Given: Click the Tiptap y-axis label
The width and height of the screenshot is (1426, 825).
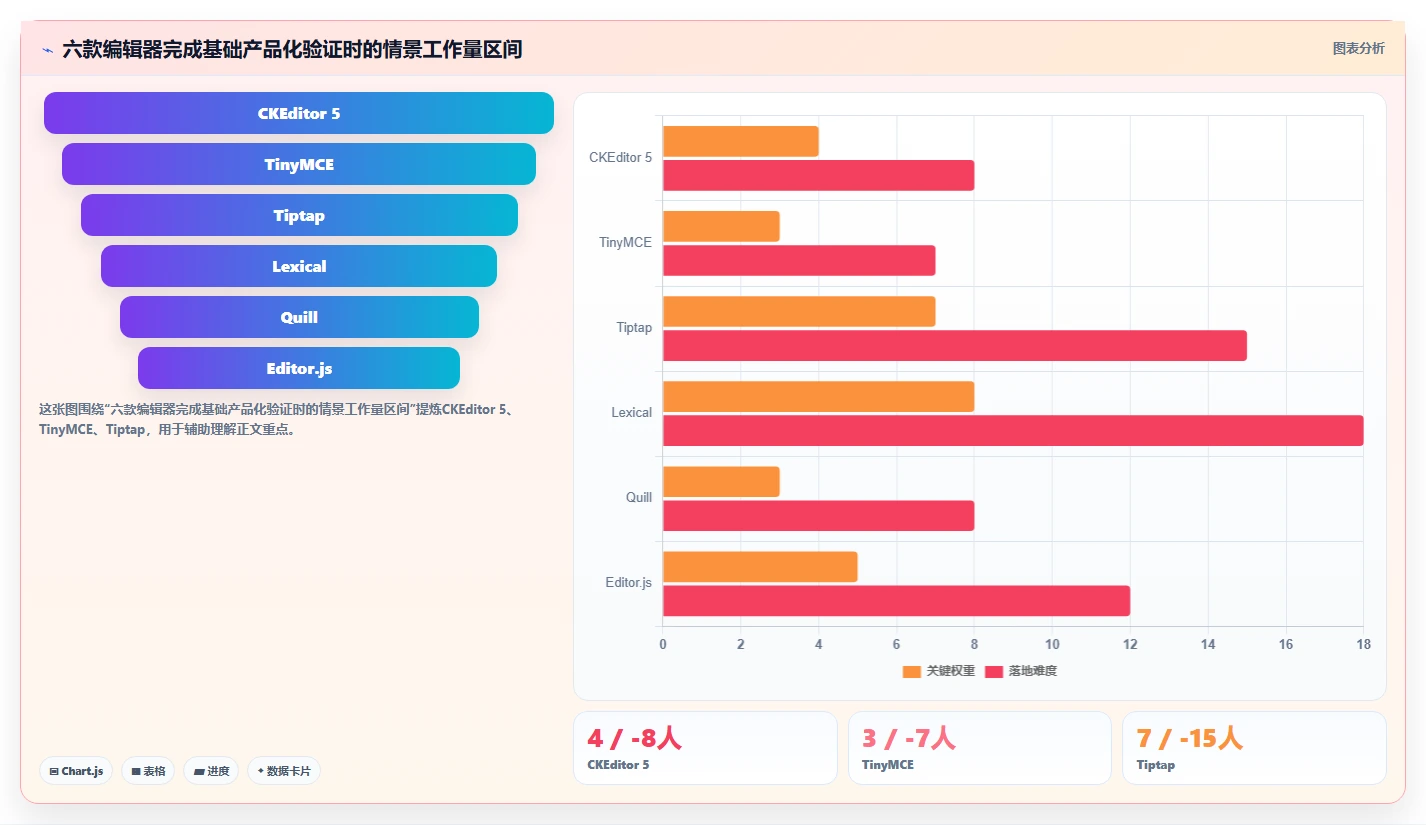Looking at the screenshot, I should point(634,328).
